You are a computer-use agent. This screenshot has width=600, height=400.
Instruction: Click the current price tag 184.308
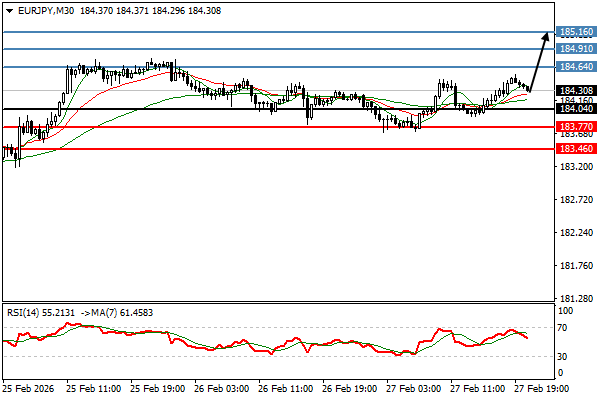click(575, 90)
